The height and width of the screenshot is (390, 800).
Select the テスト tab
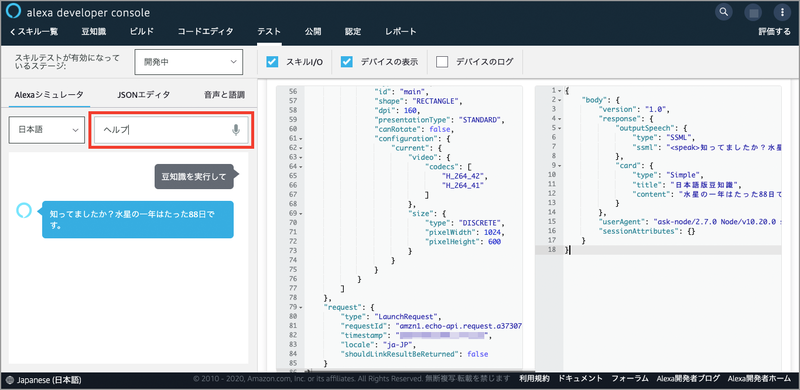tap(269, 32)
